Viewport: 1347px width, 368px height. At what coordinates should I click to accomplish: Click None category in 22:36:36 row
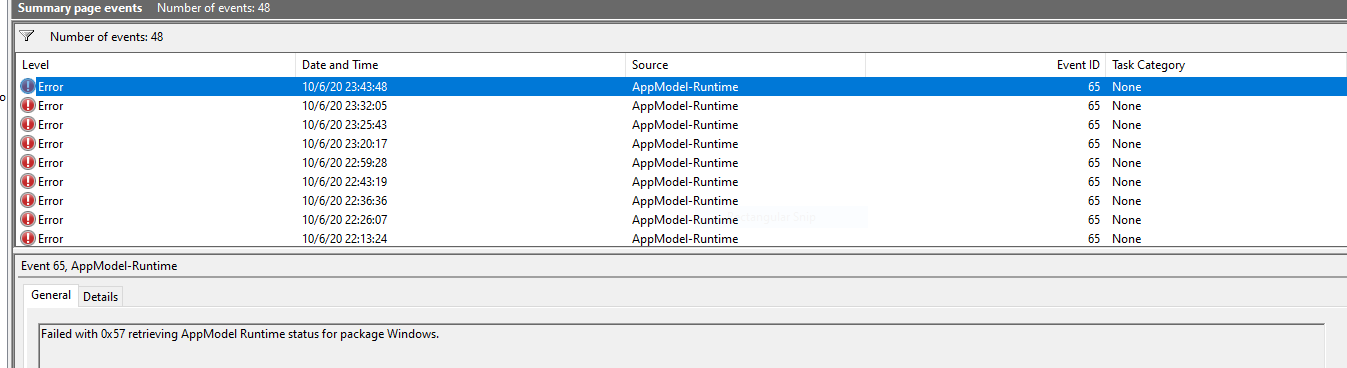1126,201
